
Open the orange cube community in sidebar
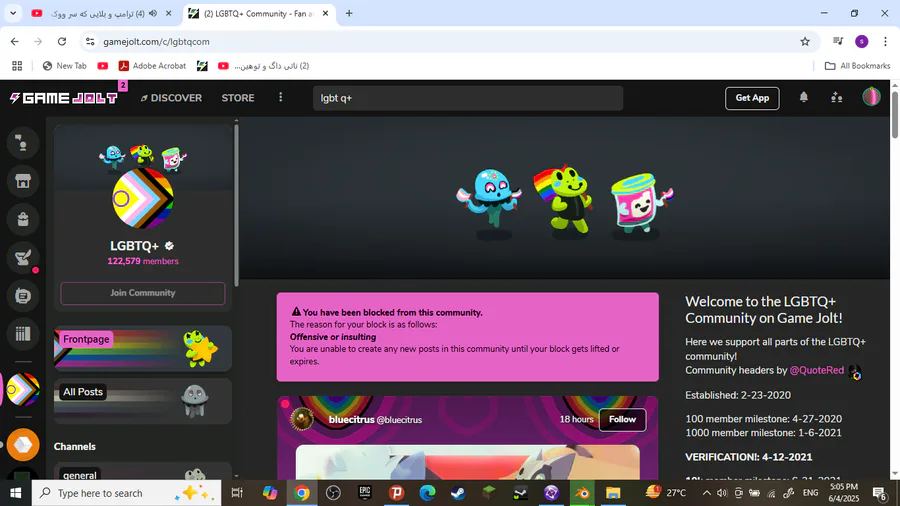(23, 445)
